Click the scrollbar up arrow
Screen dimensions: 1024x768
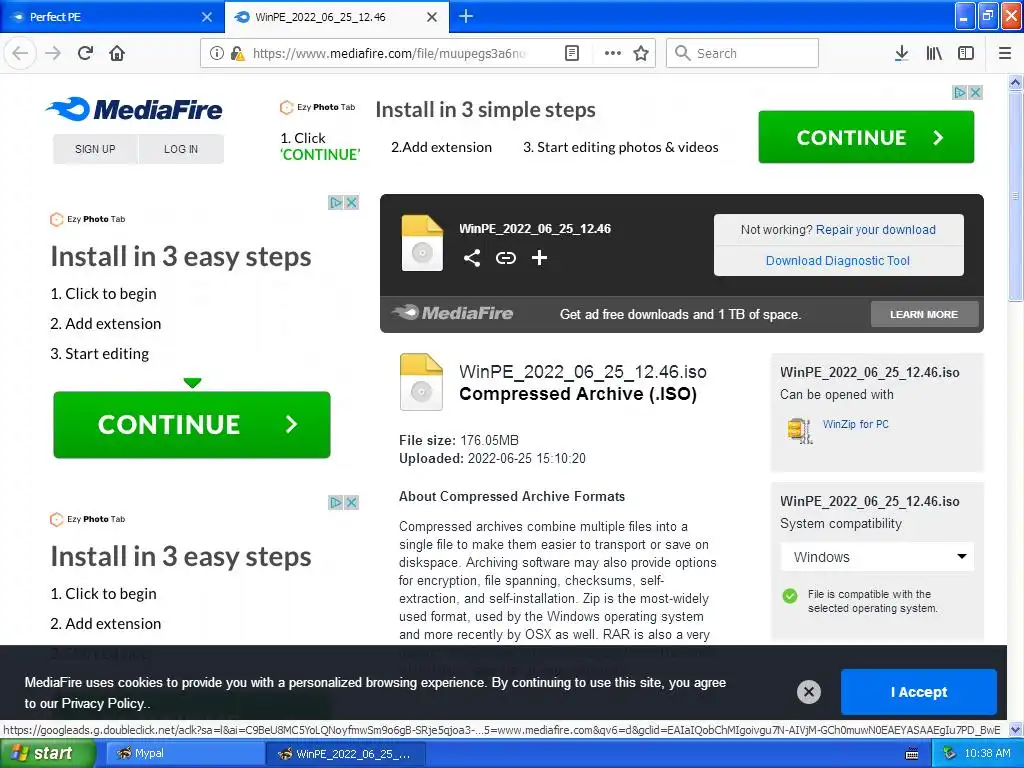[x=1016, y=82]
